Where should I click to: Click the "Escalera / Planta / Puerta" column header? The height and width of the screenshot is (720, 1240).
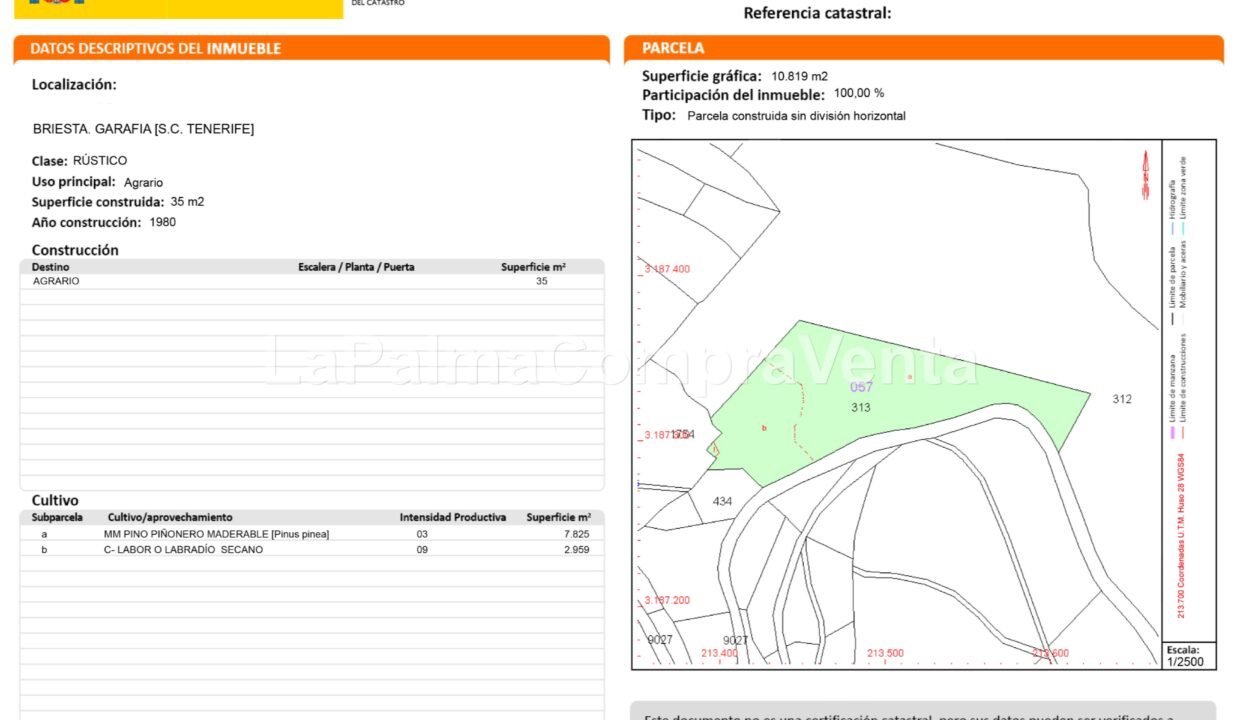[356, 267]
